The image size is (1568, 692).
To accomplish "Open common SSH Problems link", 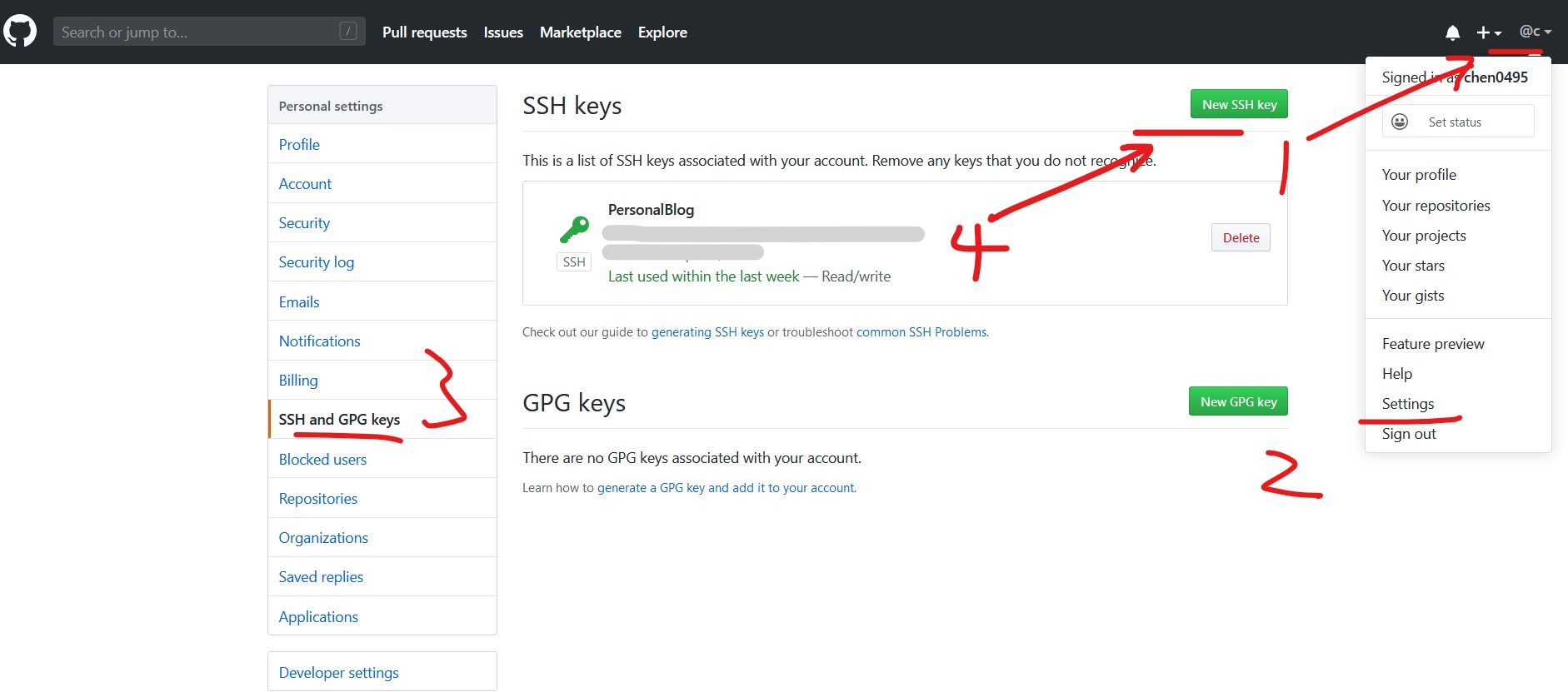I will (x=921, y=332).
